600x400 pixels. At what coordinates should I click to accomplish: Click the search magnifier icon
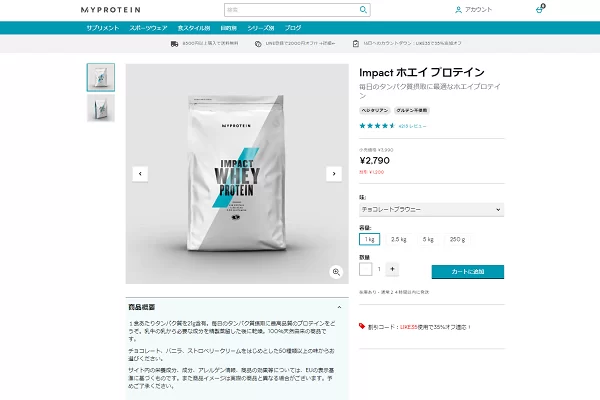tap(363, 10)
